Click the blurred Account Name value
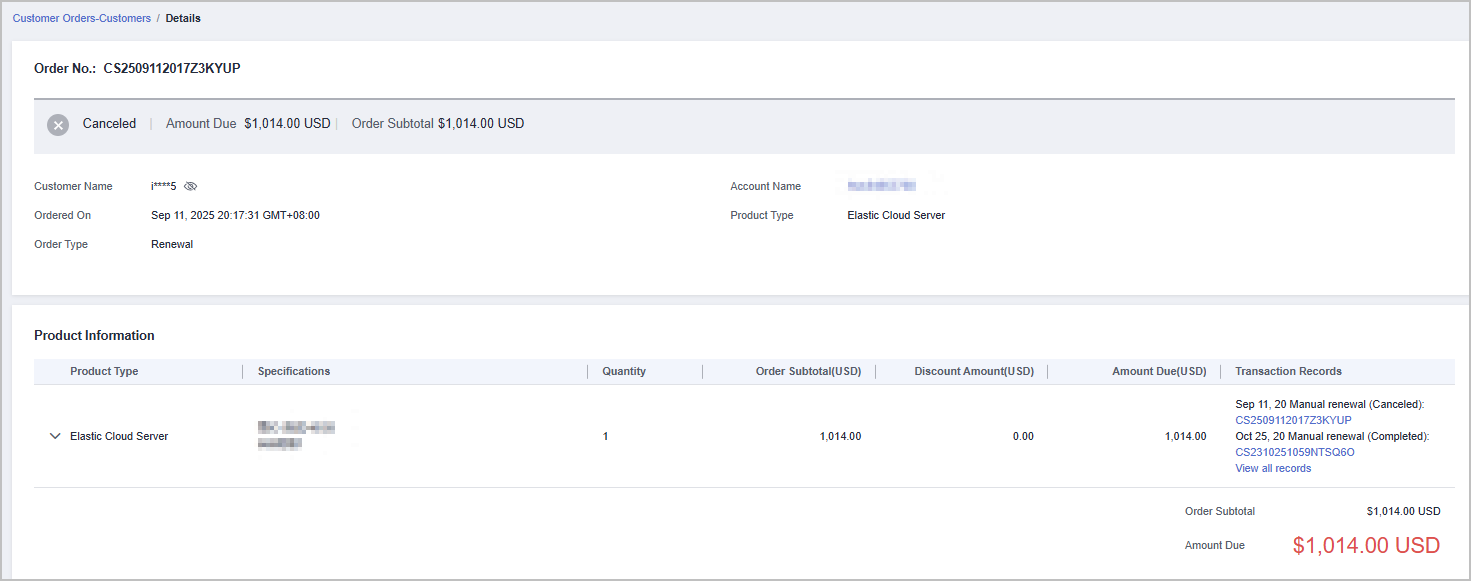 tap(881, 186)
